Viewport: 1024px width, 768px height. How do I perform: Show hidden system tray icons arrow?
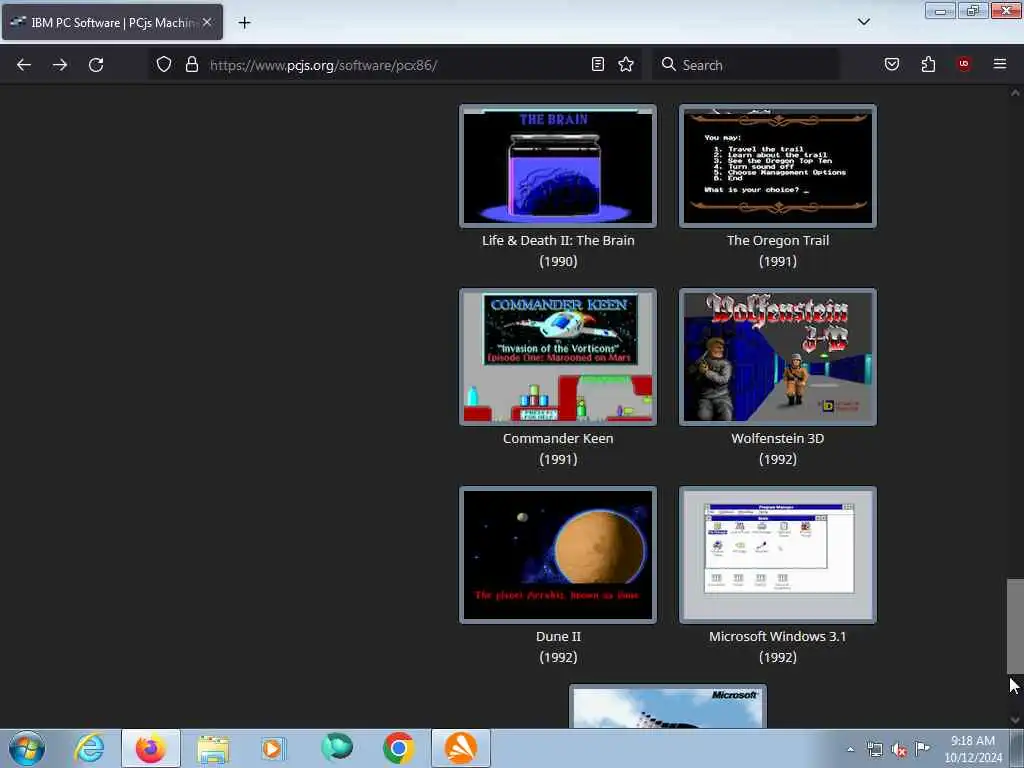point(850,749)
